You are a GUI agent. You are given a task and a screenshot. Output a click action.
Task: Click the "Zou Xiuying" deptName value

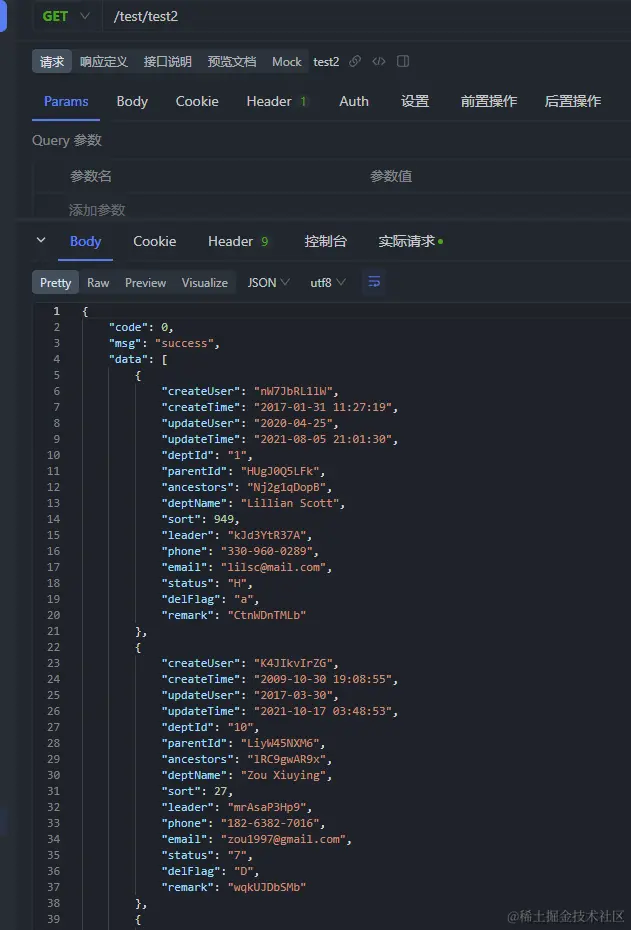(283, 776)
